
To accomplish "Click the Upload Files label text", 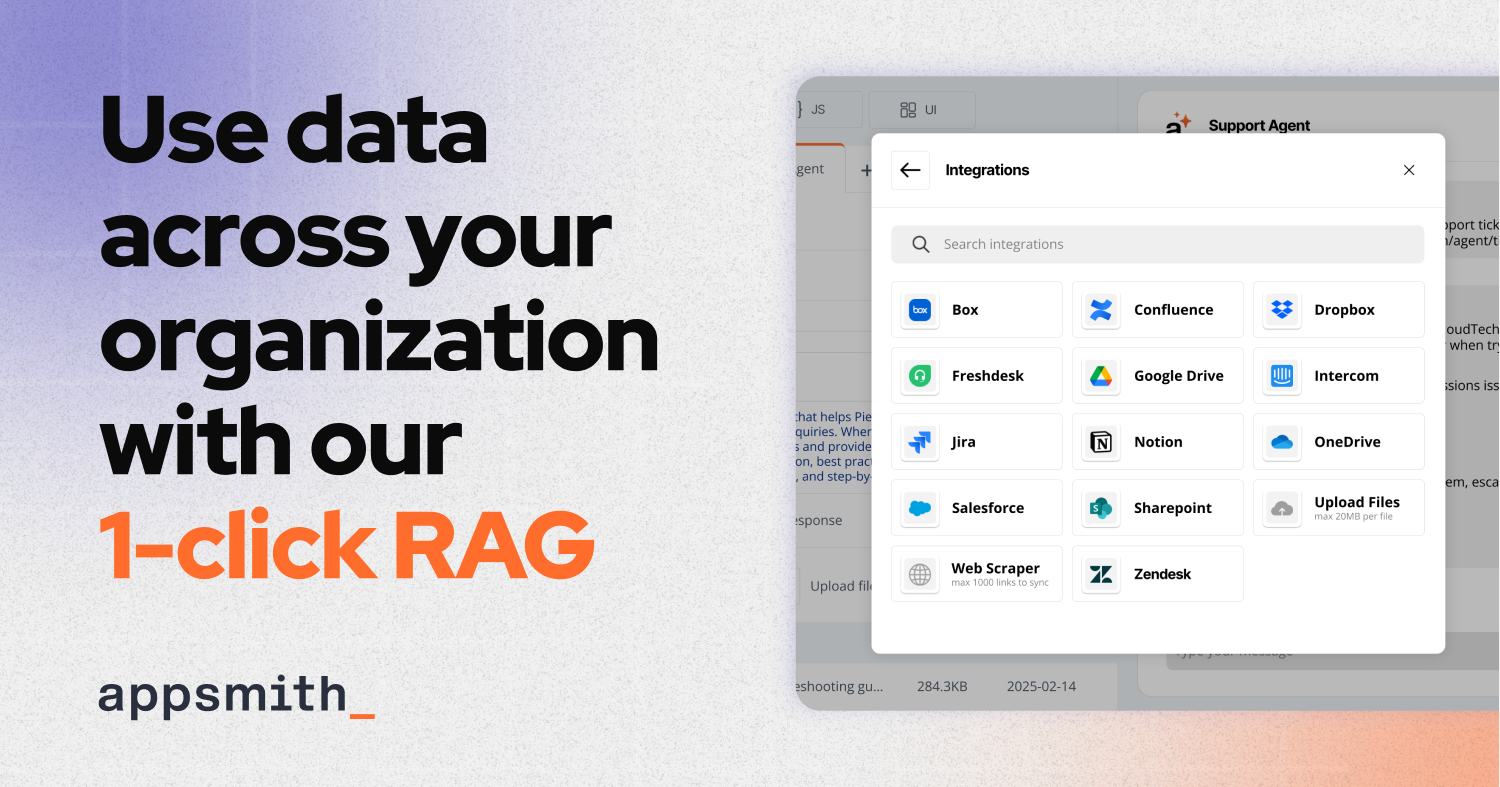I will point(1357,502).
